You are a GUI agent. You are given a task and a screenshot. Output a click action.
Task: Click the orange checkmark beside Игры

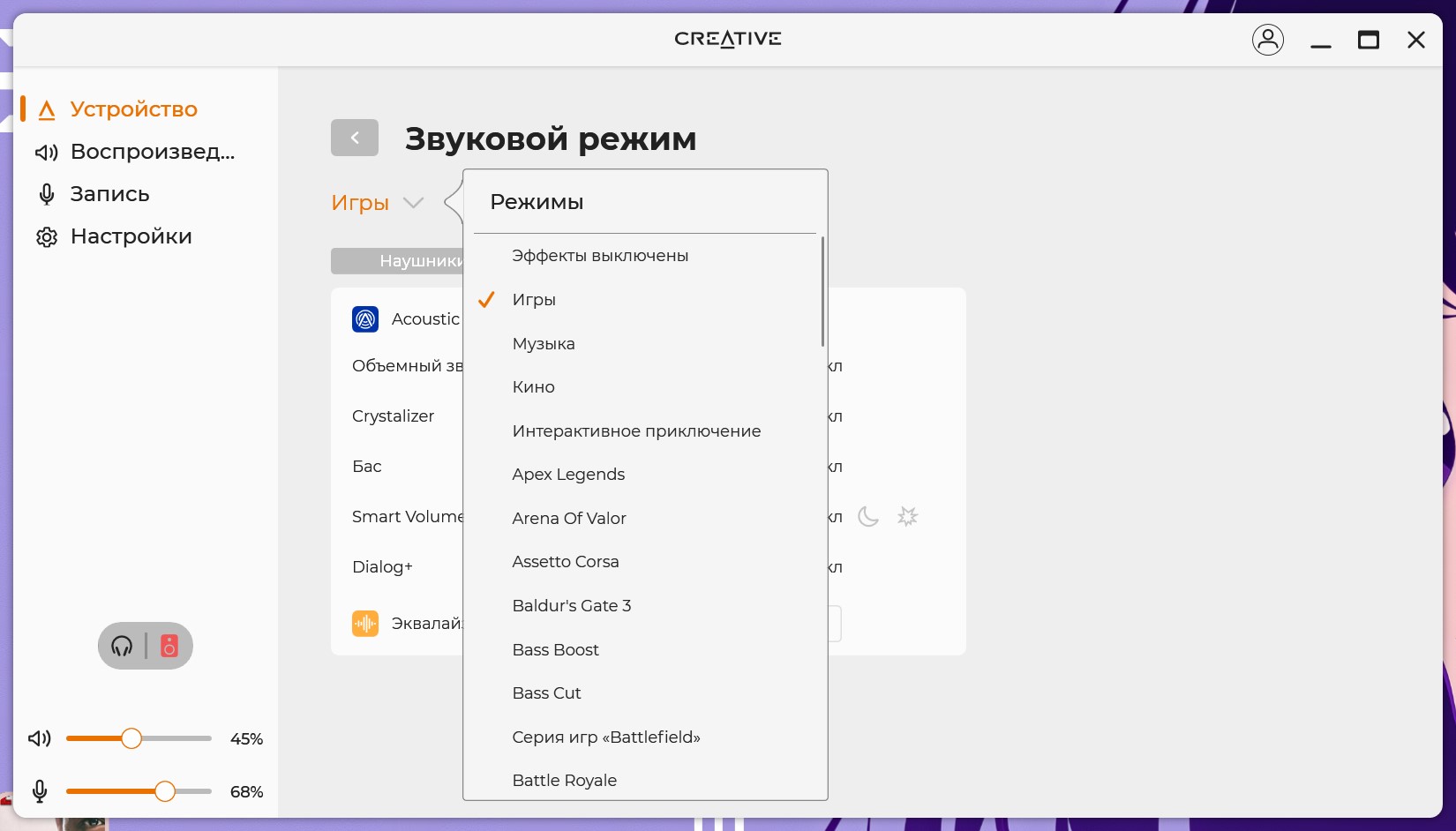486,300
